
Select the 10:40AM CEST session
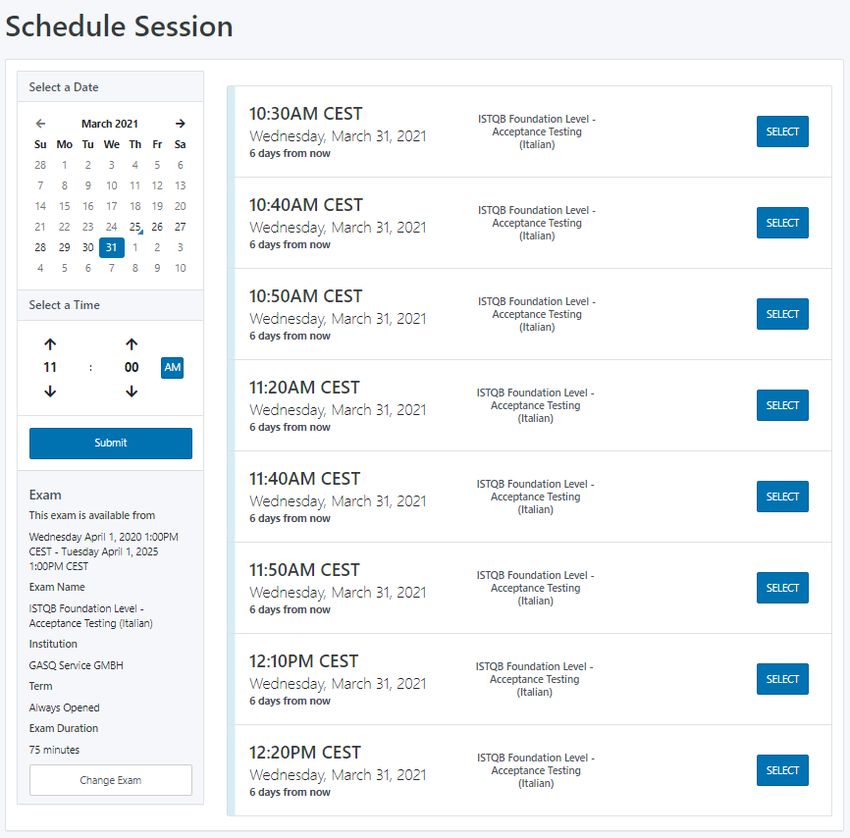pos(782,223)
